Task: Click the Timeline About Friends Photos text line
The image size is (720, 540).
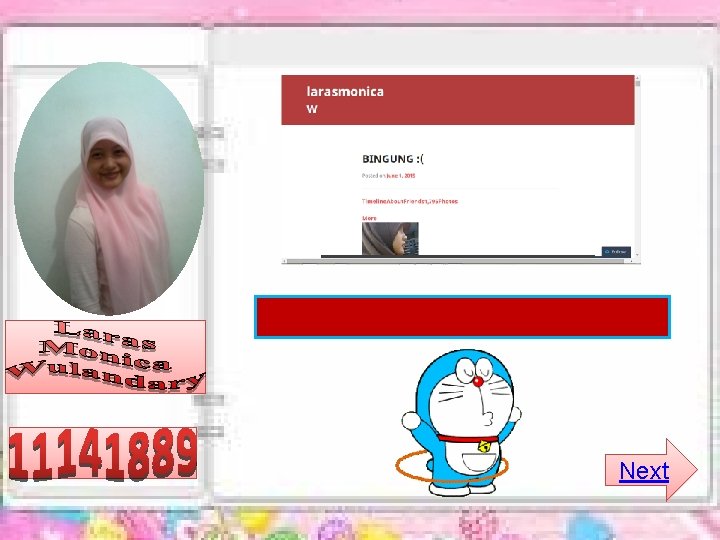Action: [x=410, y=201]
